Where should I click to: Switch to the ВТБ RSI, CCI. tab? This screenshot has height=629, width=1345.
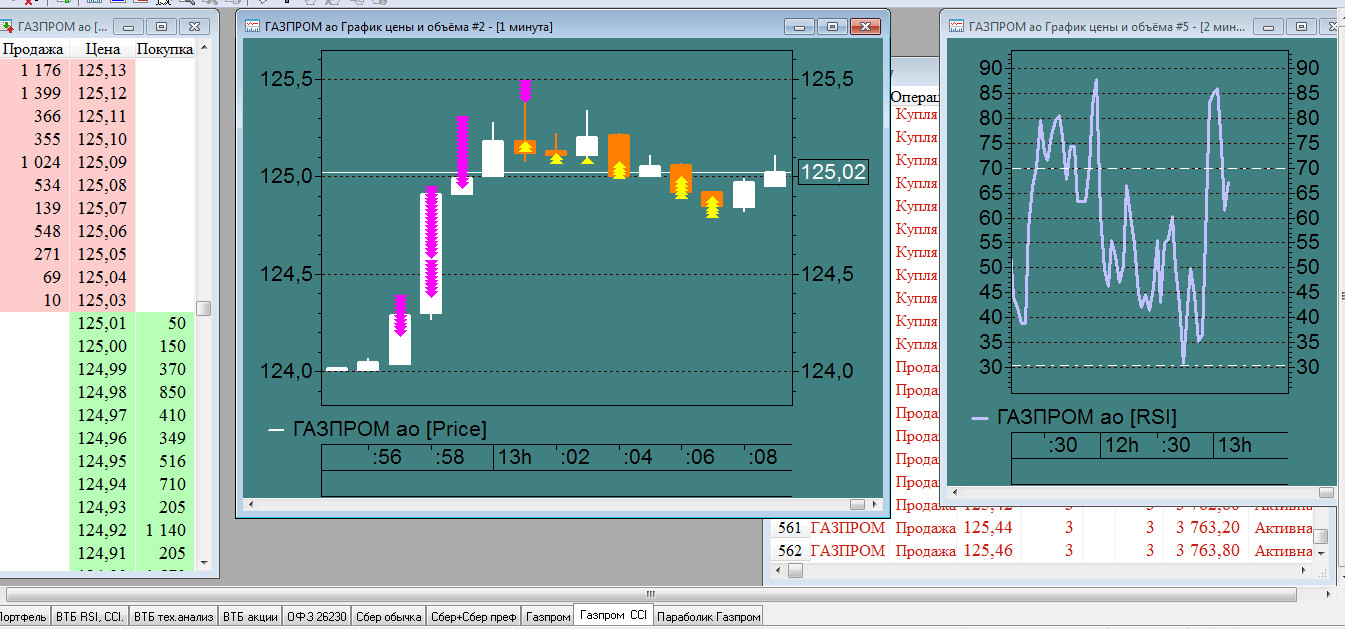(x=89, y=616)
